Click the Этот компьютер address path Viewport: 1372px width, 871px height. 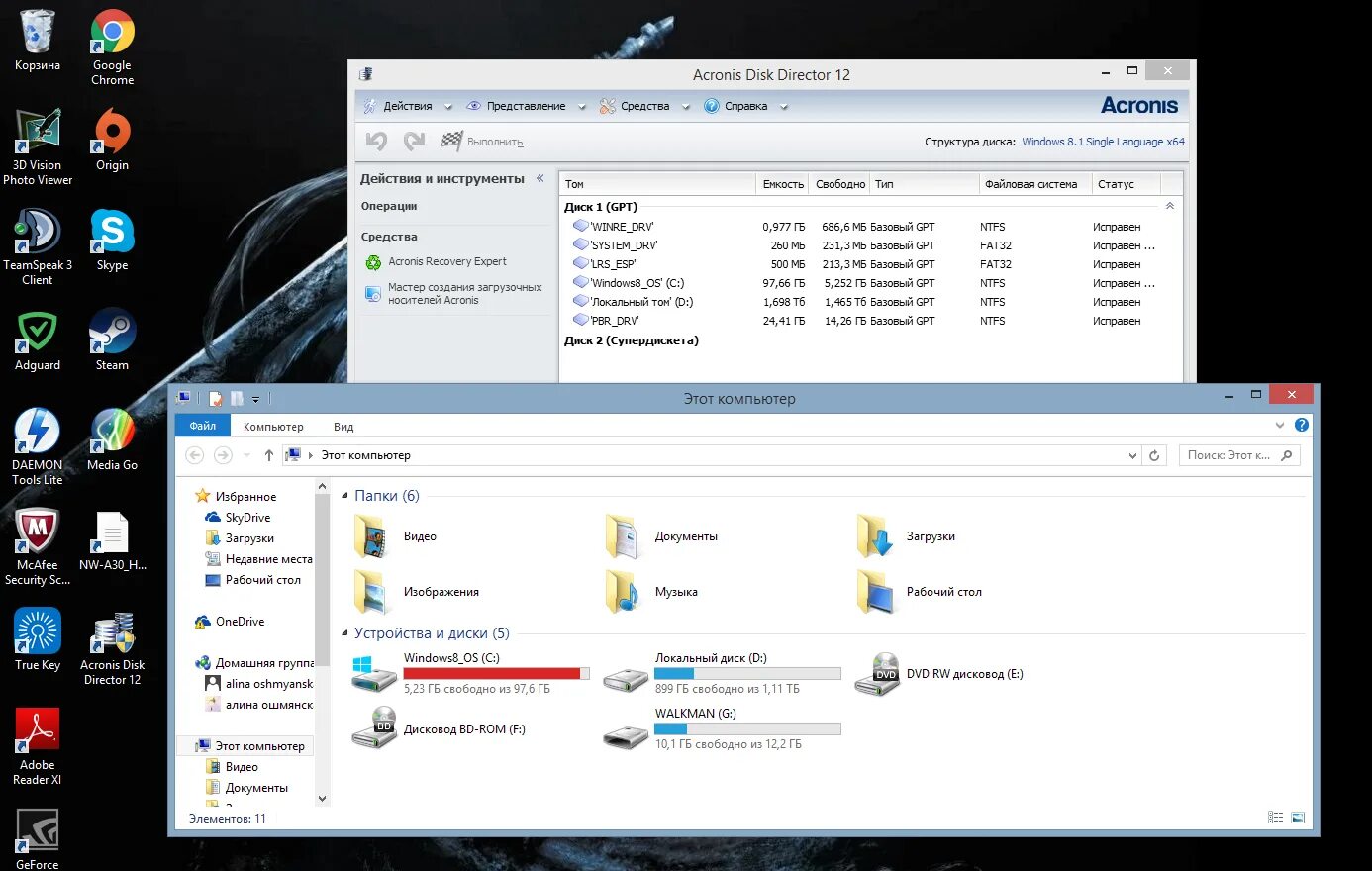[365, 455]
